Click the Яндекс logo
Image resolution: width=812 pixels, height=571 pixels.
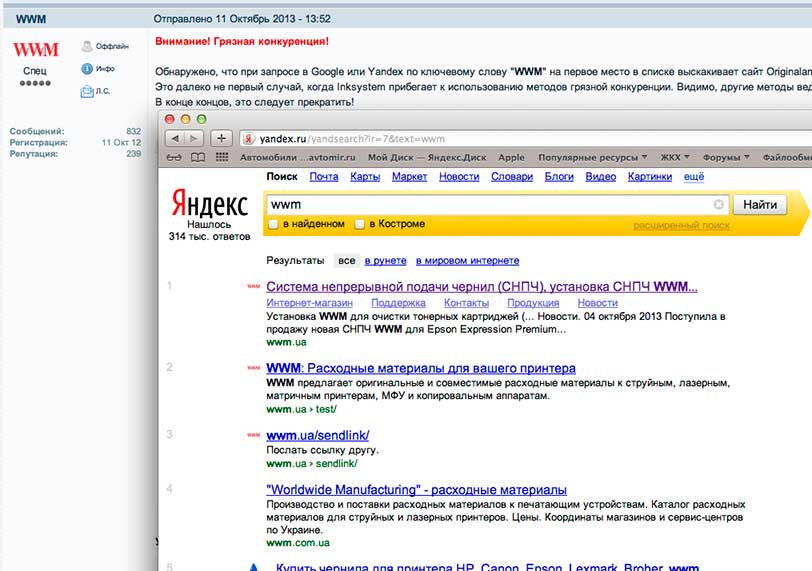point(209,203)
